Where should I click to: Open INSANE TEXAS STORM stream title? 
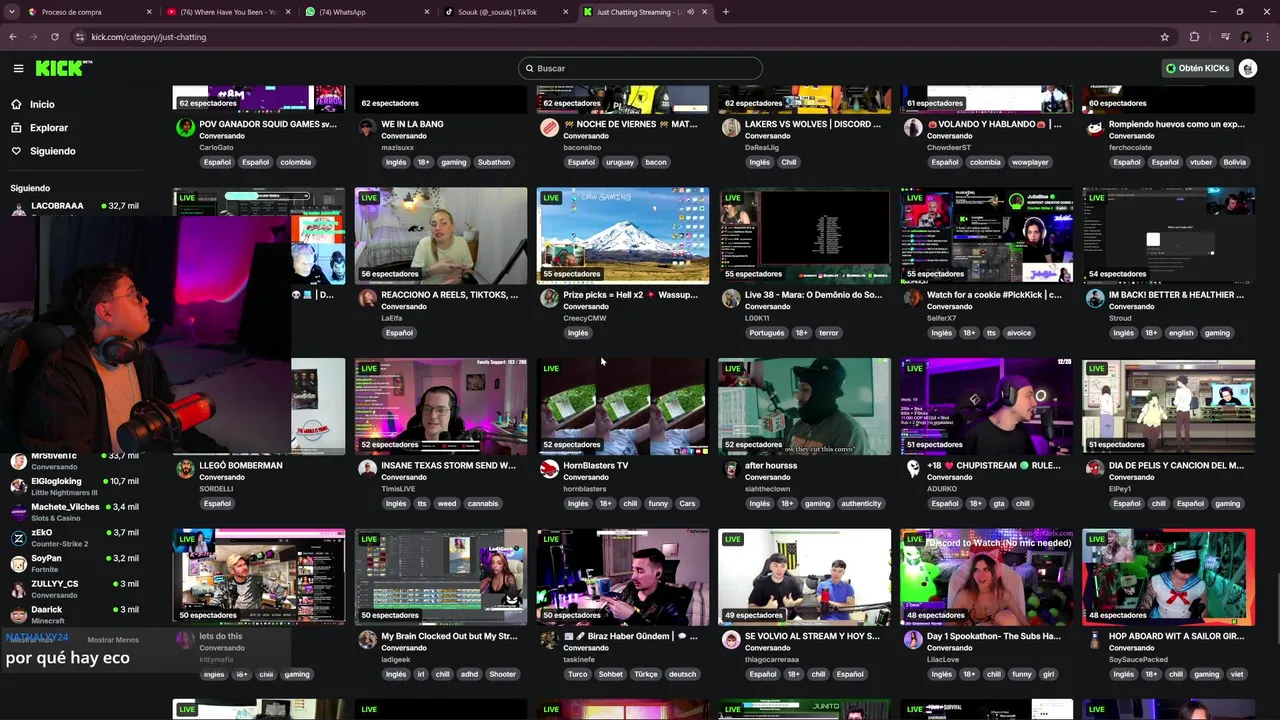click(x=448, y=465)
